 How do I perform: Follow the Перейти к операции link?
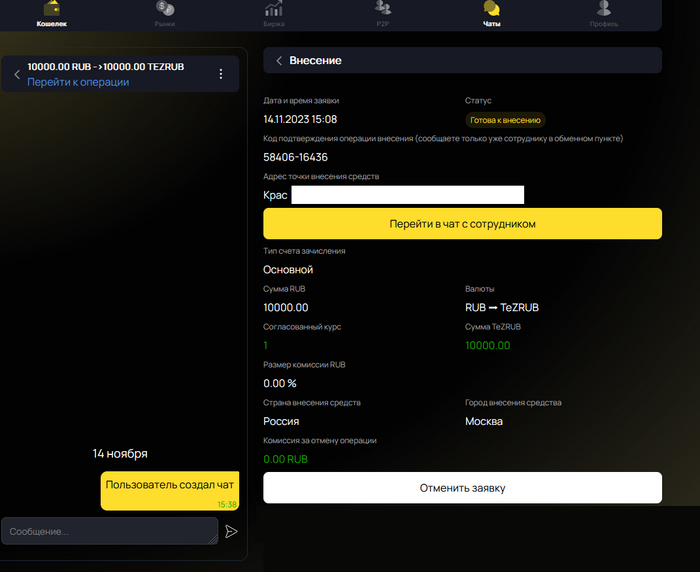coord(78,82)
